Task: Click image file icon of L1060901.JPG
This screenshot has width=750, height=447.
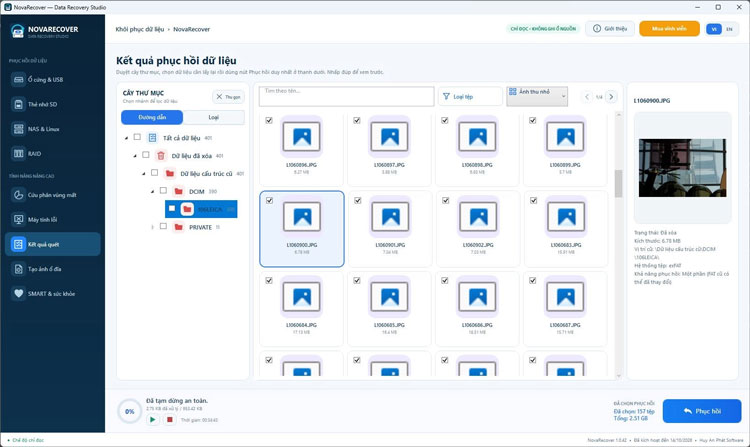Action: click(390, 217)
